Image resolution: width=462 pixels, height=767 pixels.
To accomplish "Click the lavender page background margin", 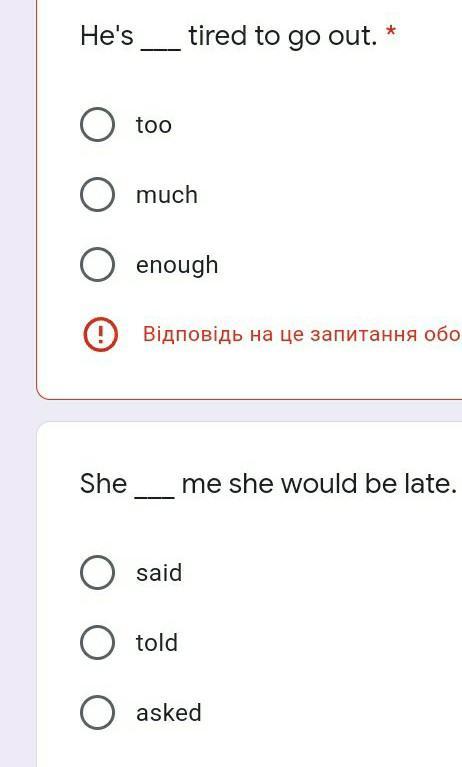I will pos(18,384).
